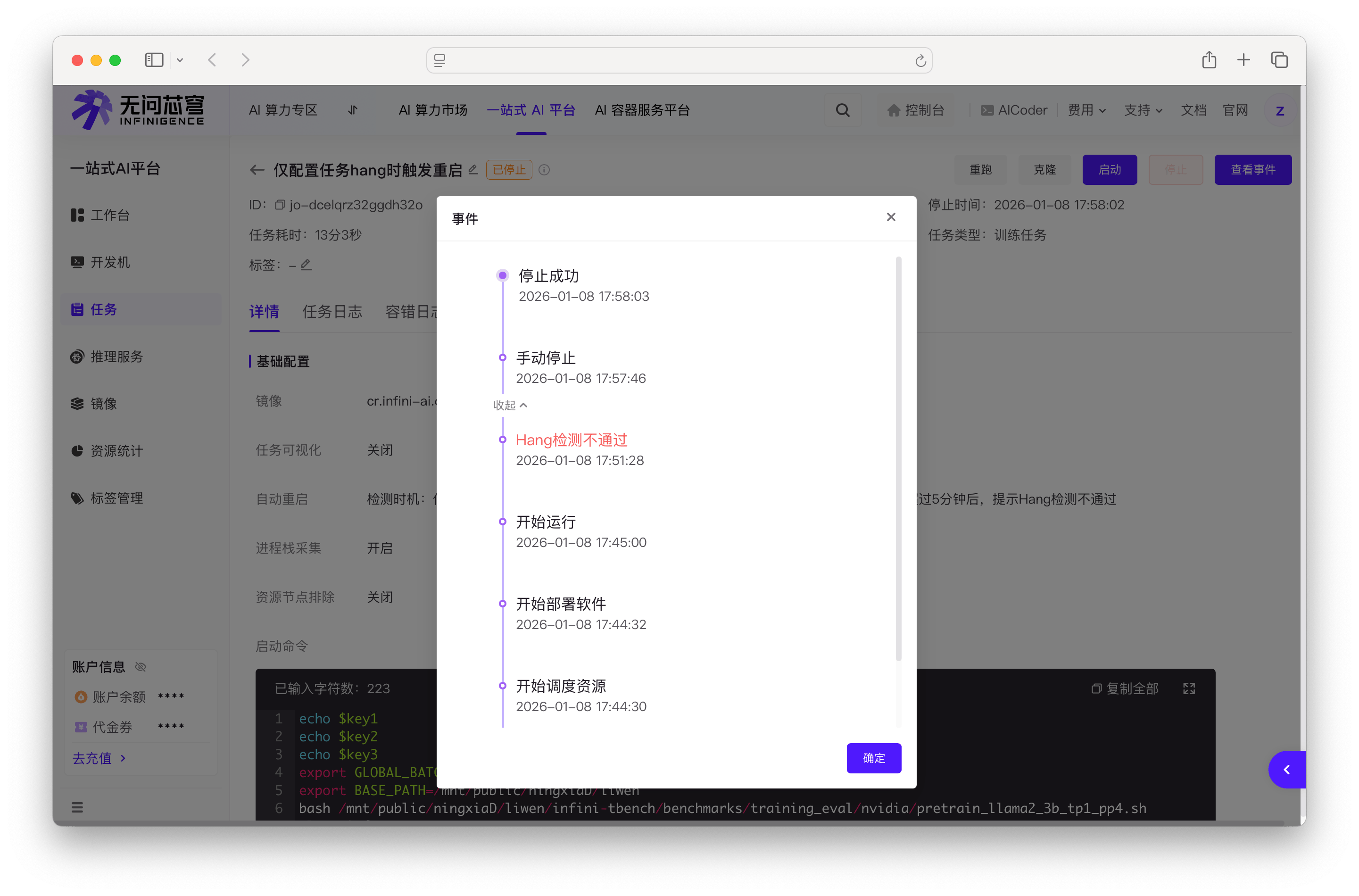The image size is (1359, 896).
Task: Confirm the events dialog with 确定
Action: 873,758
